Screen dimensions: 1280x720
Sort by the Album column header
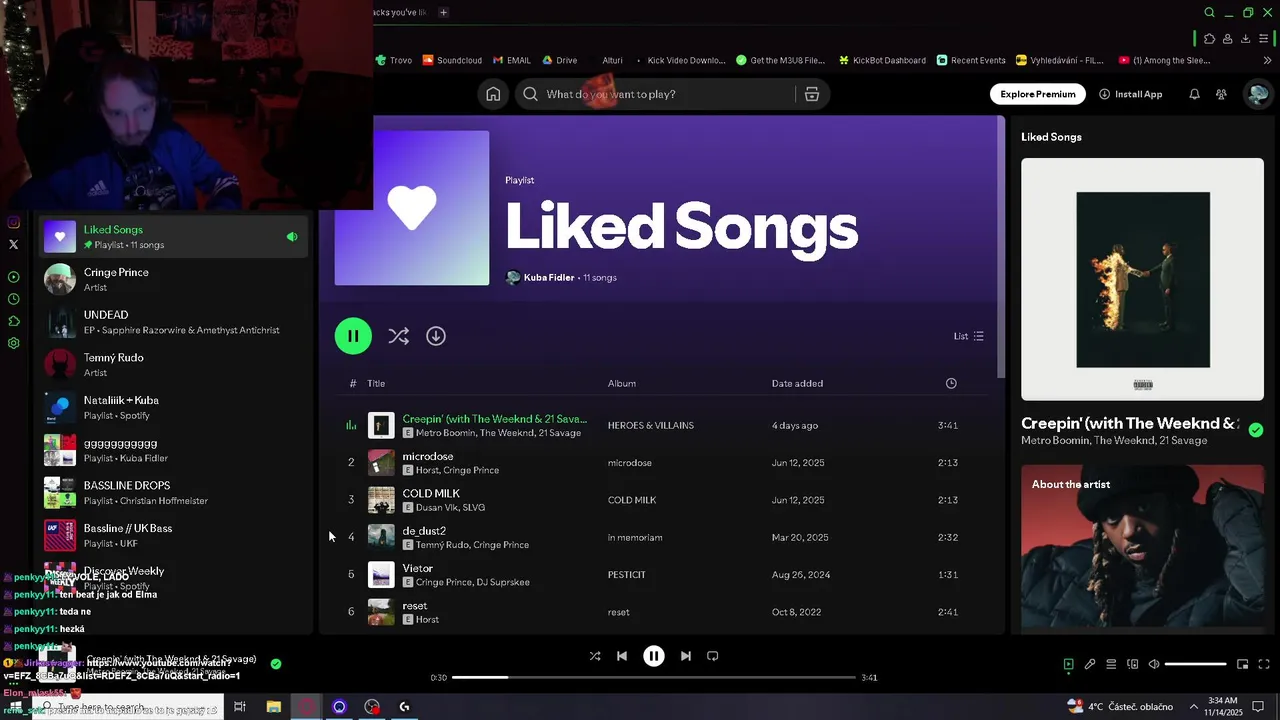(x=622, y=383)
